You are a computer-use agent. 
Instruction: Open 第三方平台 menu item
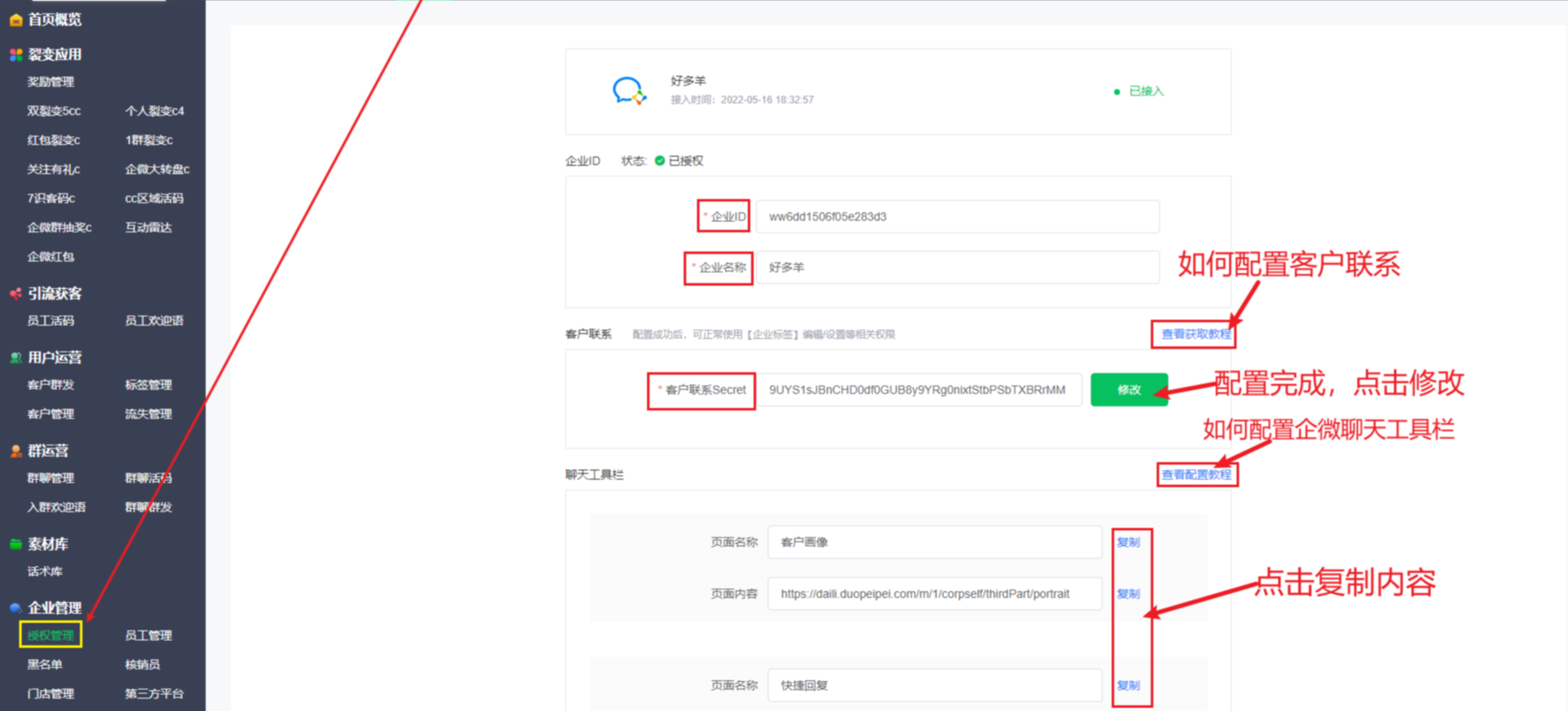pyautogui.click(x=154, y=694)
